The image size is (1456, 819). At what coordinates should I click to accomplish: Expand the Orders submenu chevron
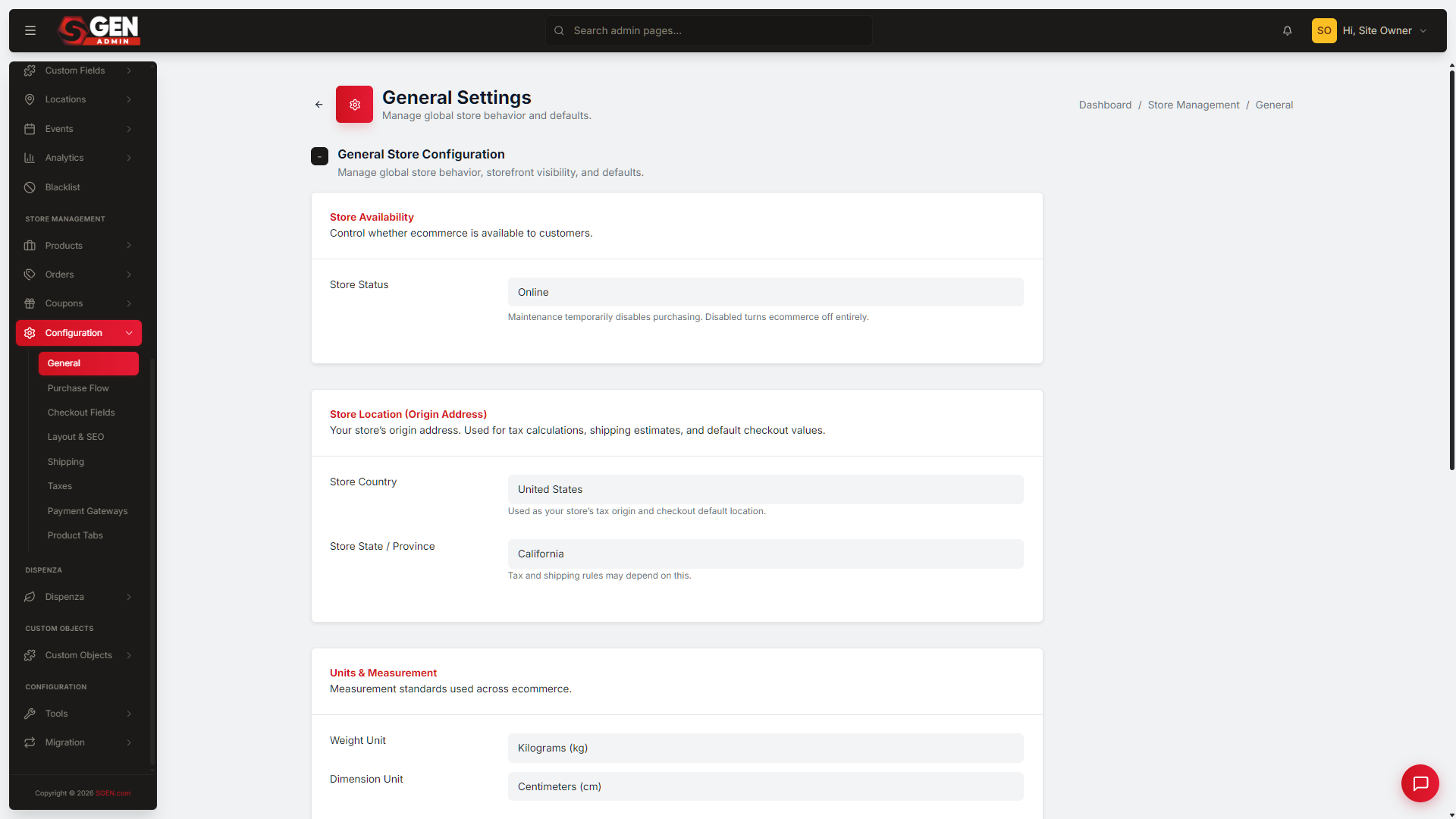(129, 275)
